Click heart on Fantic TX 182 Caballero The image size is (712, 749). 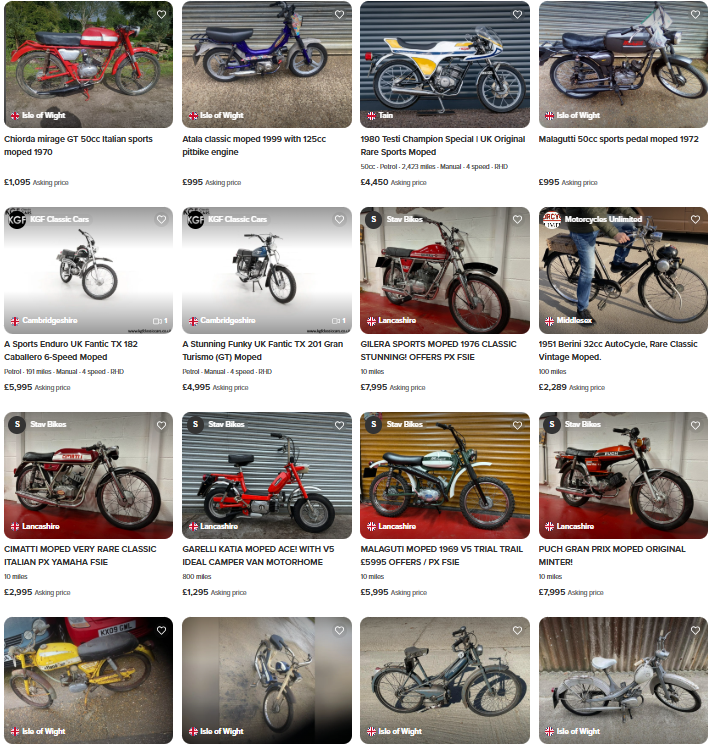point(161,219)
